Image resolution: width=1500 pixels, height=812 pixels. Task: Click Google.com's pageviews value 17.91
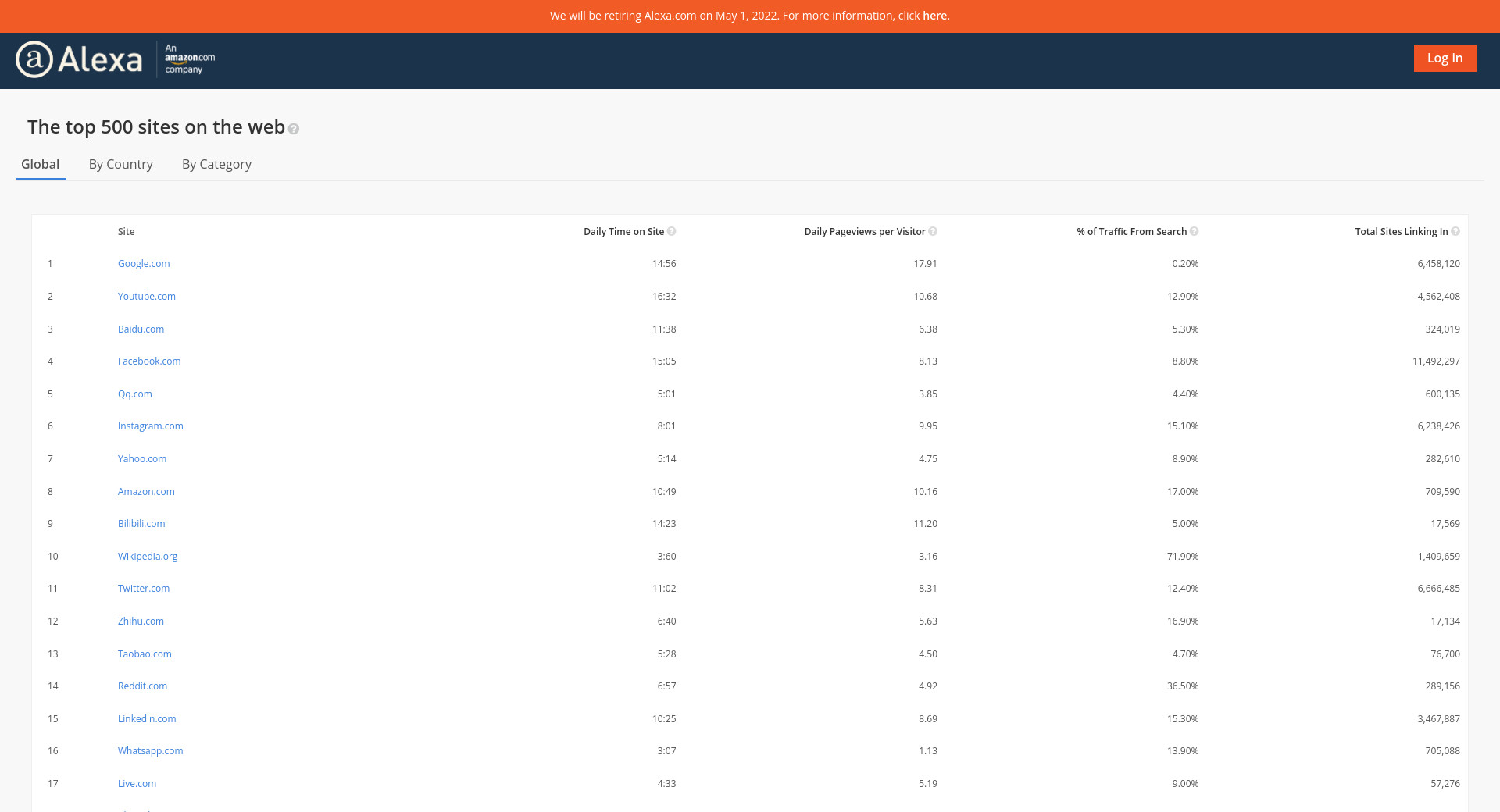[926, 264]
